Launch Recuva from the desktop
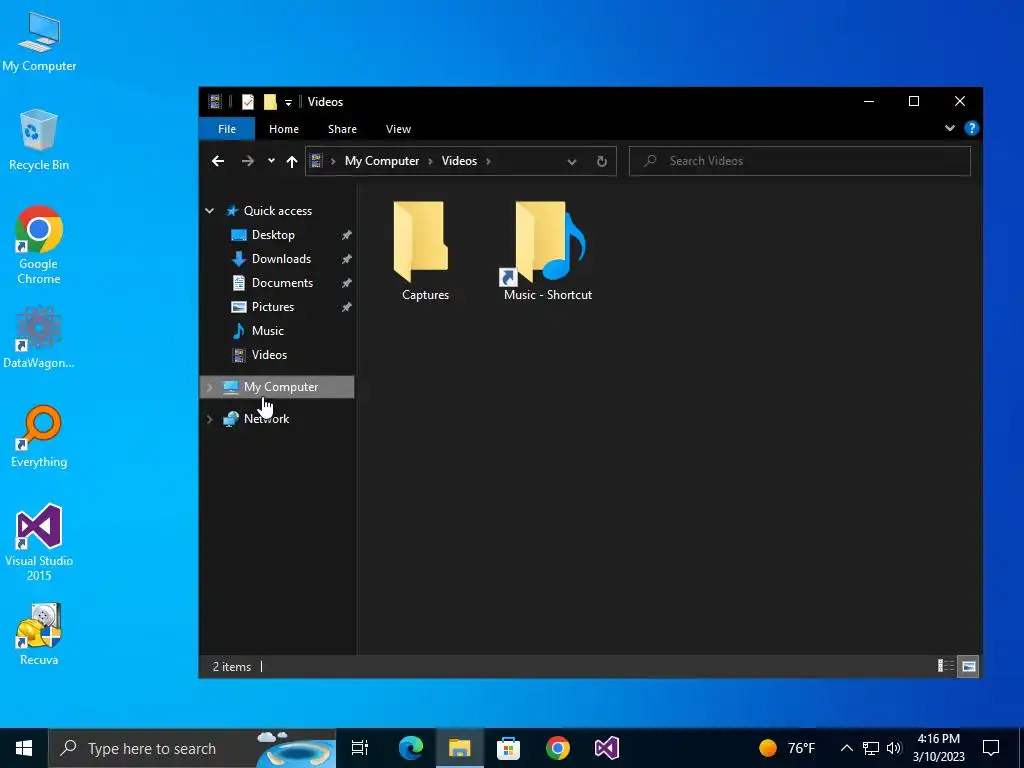The image size is (1024, 768). click(39, 634)
